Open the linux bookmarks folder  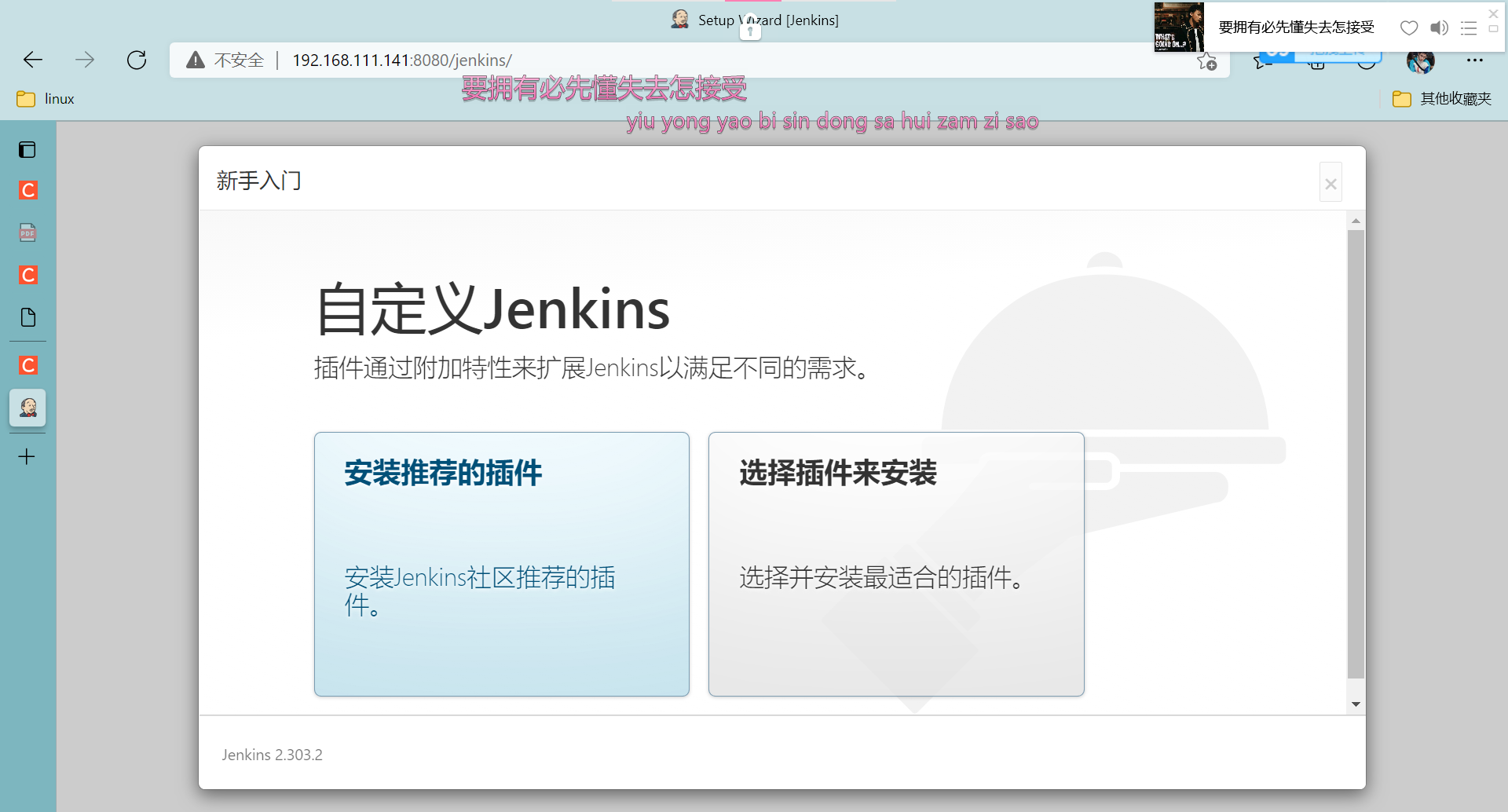[x=46, y=99]
